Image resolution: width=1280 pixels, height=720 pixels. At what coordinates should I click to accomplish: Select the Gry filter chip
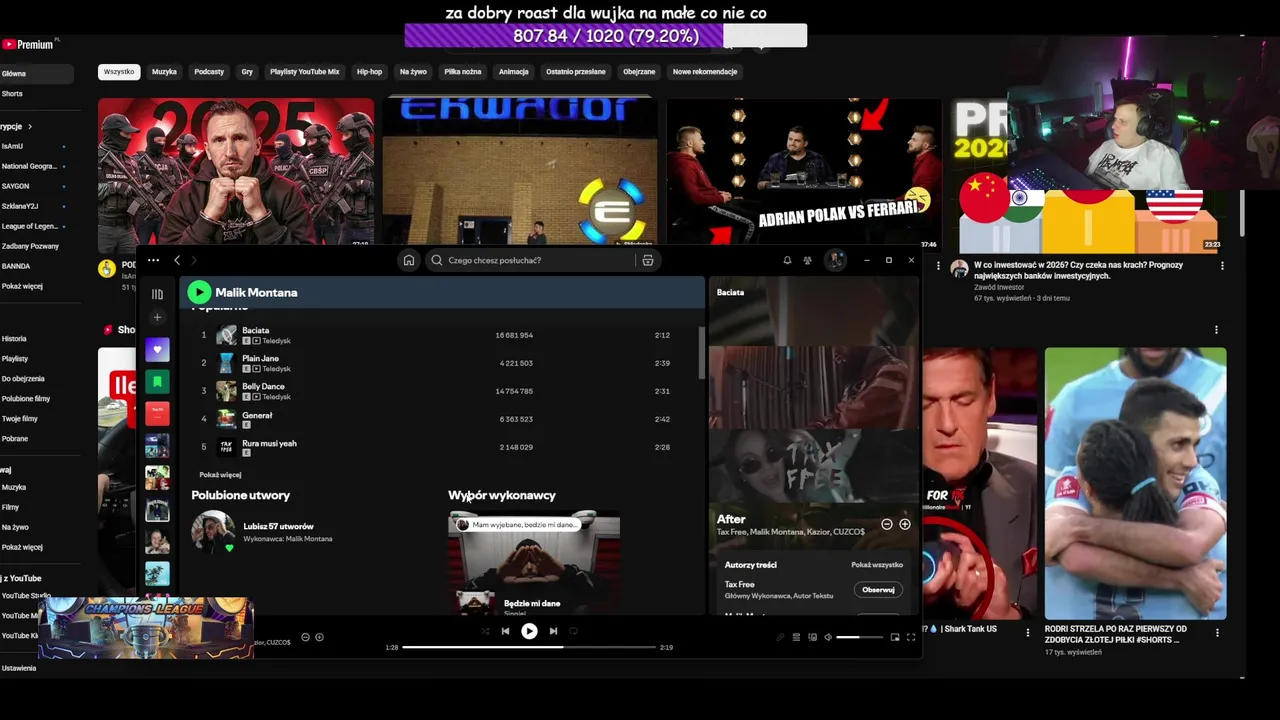(x=247, y=72)
